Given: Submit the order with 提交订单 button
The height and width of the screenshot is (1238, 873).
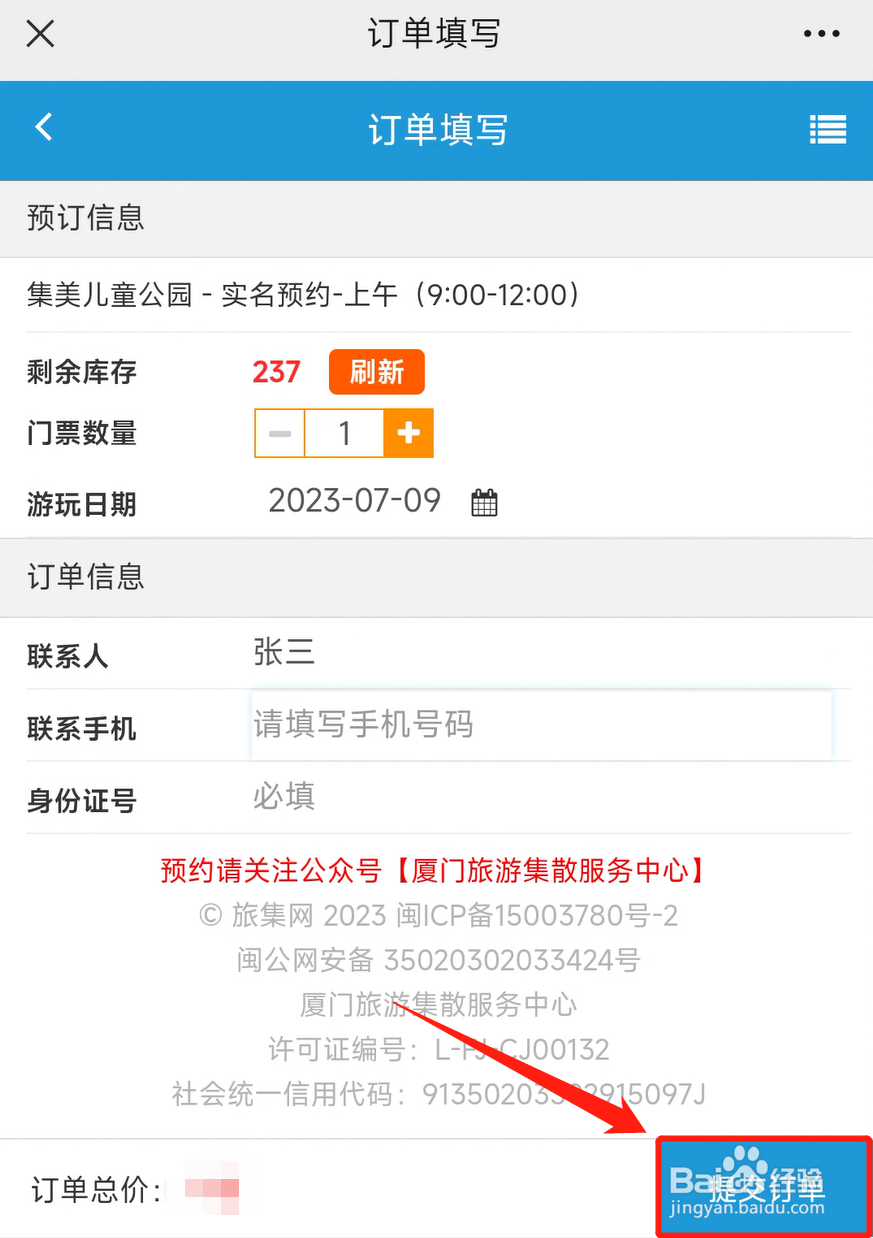Looking at the screenshot, I should tap(764, 1186).
